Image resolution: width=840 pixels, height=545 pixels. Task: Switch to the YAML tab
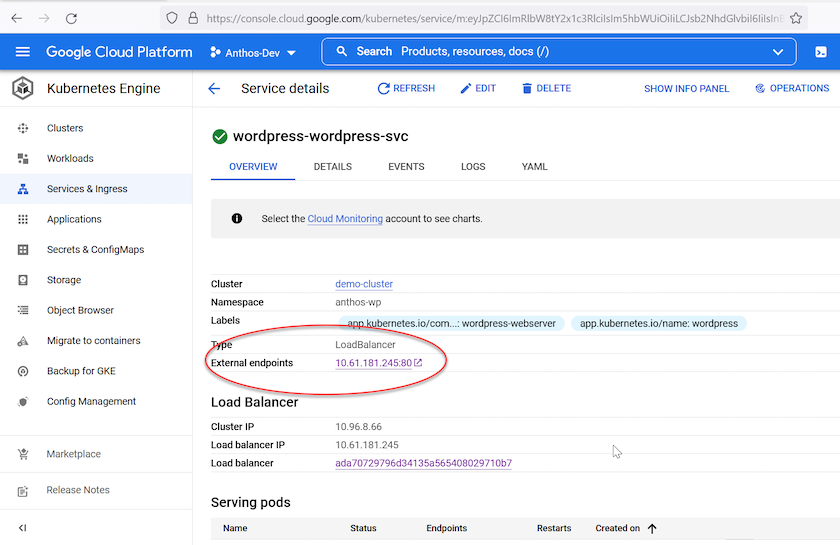(534, 167)
